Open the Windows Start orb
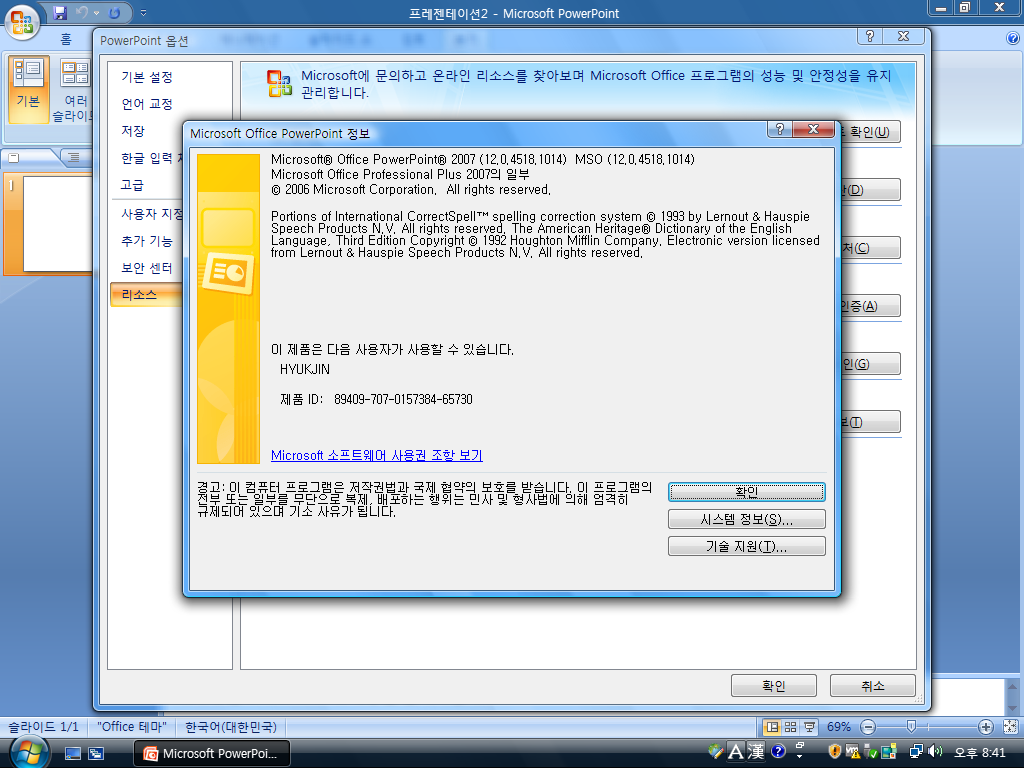 tap(28, 752)
